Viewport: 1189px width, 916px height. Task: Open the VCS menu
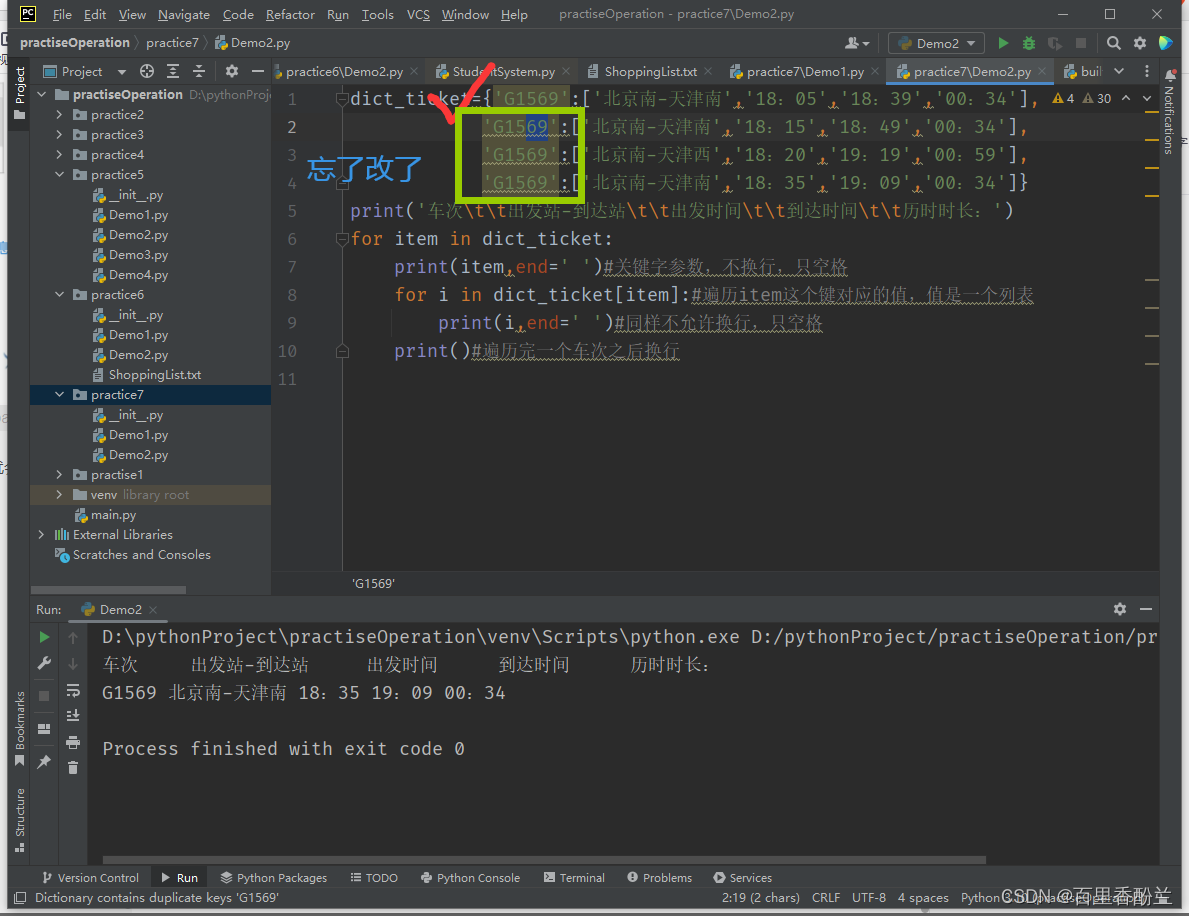[418, 14]
